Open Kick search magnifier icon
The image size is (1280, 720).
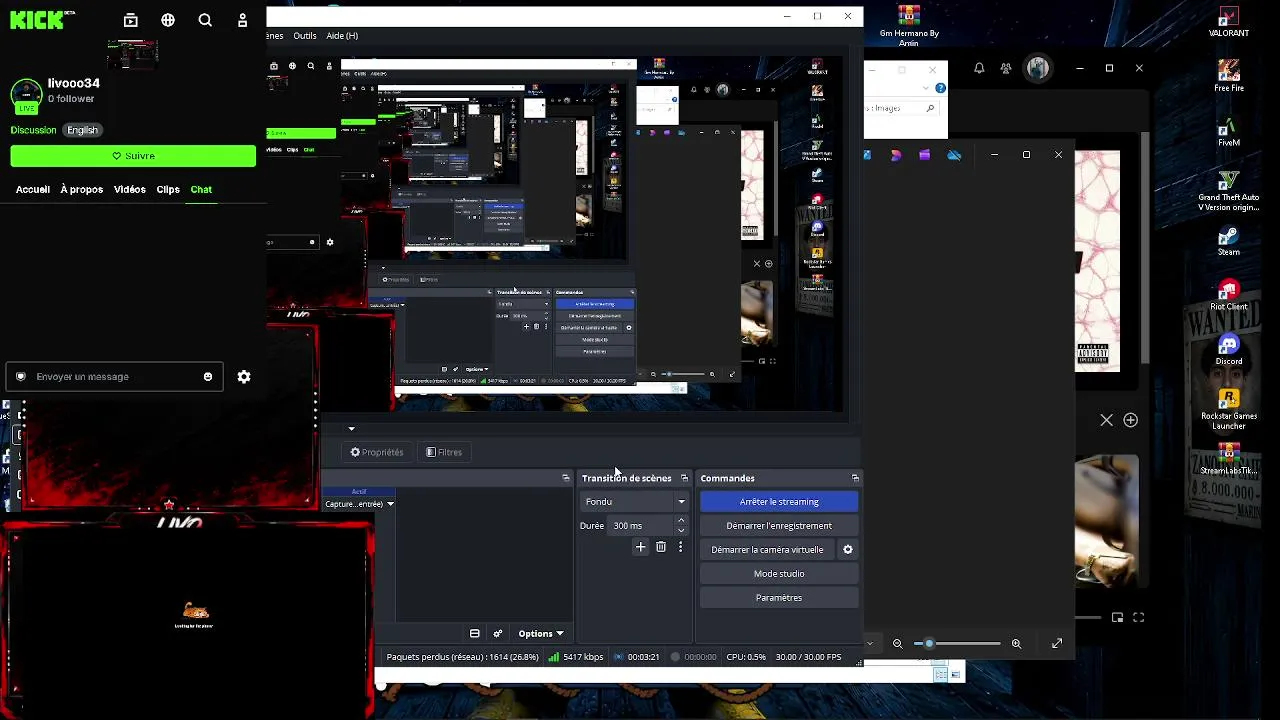205,20
